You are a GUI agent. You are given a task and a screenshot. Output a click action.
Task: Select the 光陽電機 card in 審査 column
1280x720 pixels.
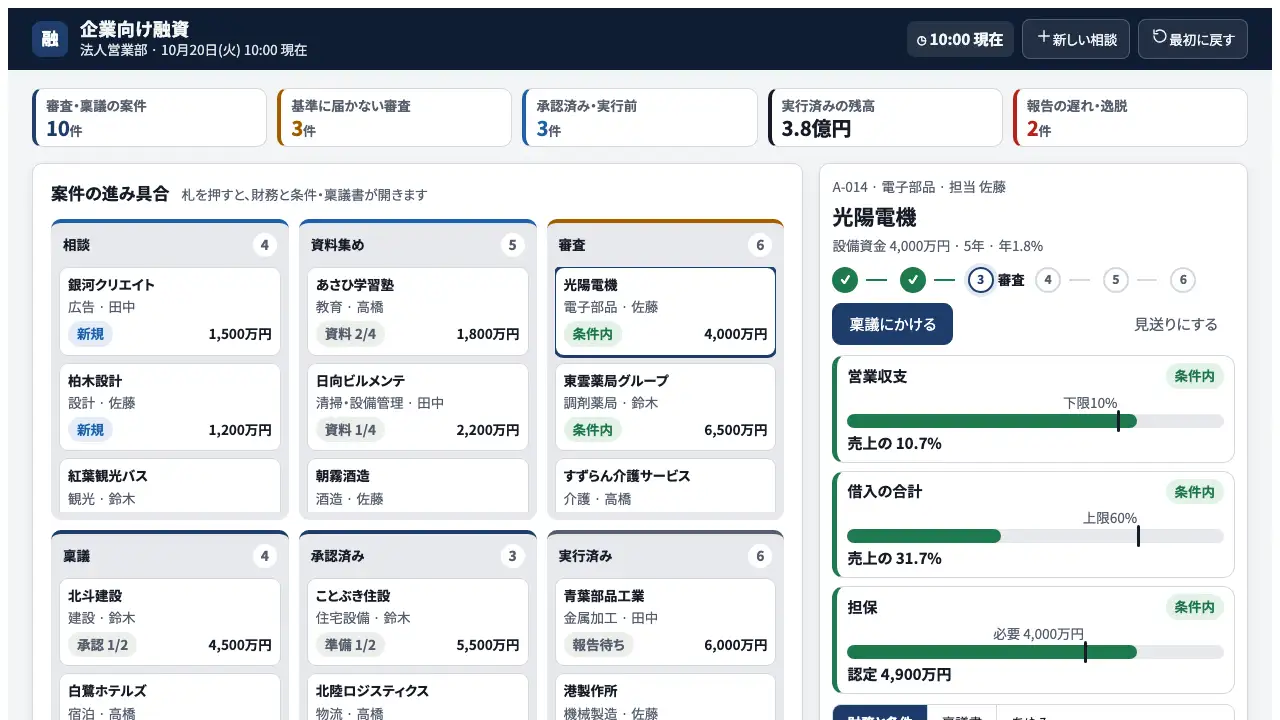(x=665, y=311)
